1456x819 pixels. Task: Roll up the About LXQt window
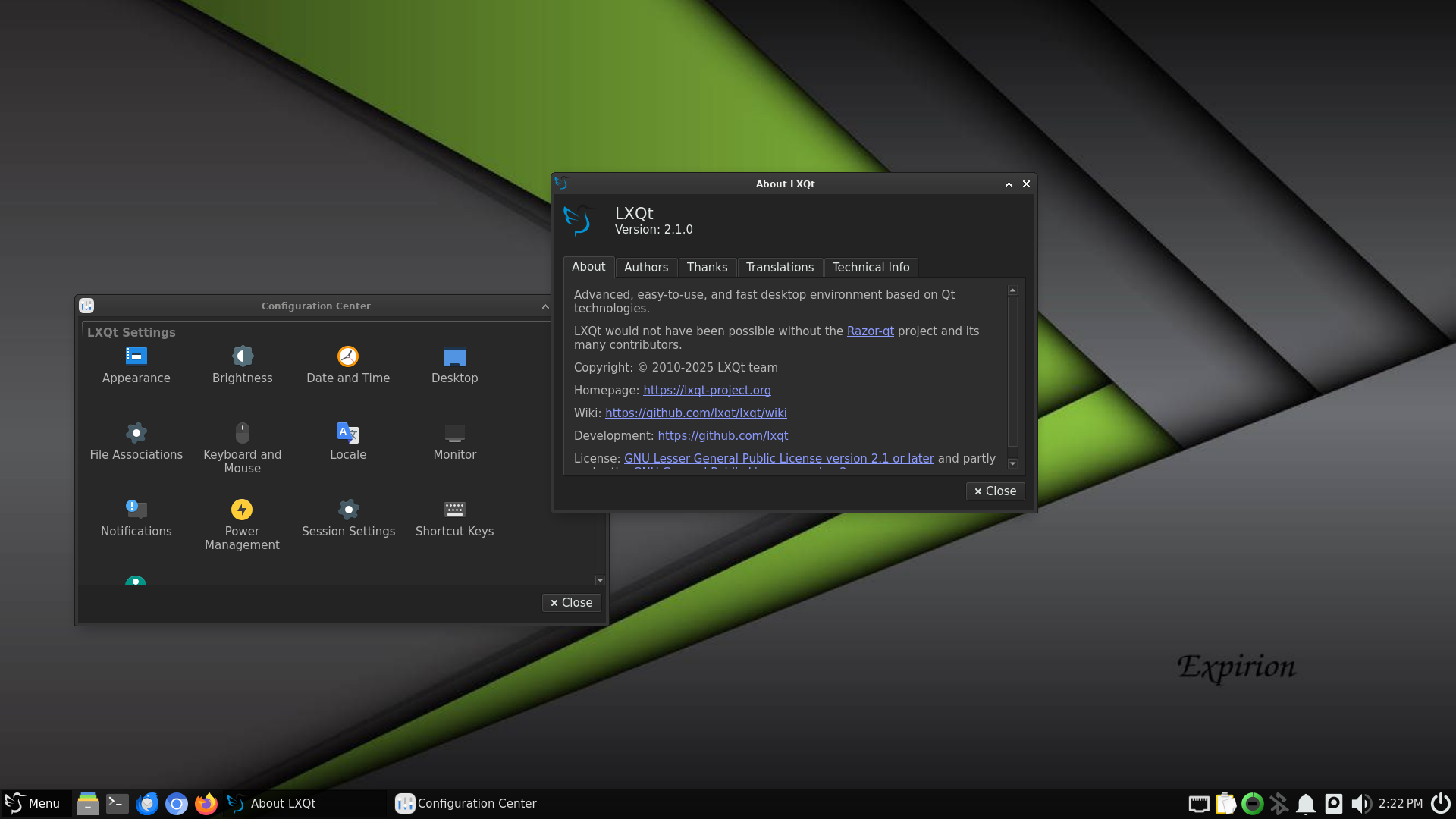click(x=1009, y=184)
